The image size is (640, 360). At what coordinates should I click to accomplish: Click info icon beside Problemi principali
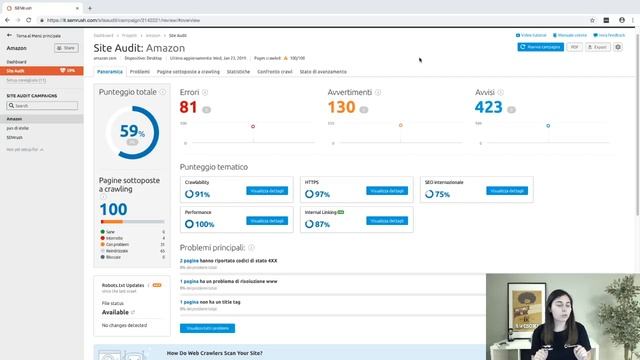point(251,248)
